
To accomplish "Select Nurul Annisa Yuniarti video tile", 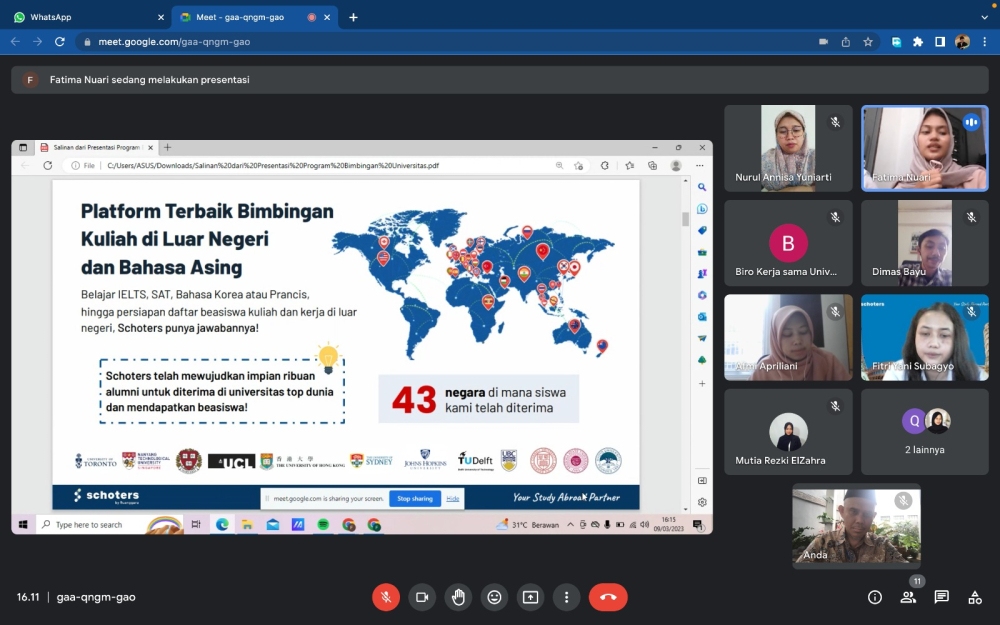I will pyautogui.click(x=788, y=149).
